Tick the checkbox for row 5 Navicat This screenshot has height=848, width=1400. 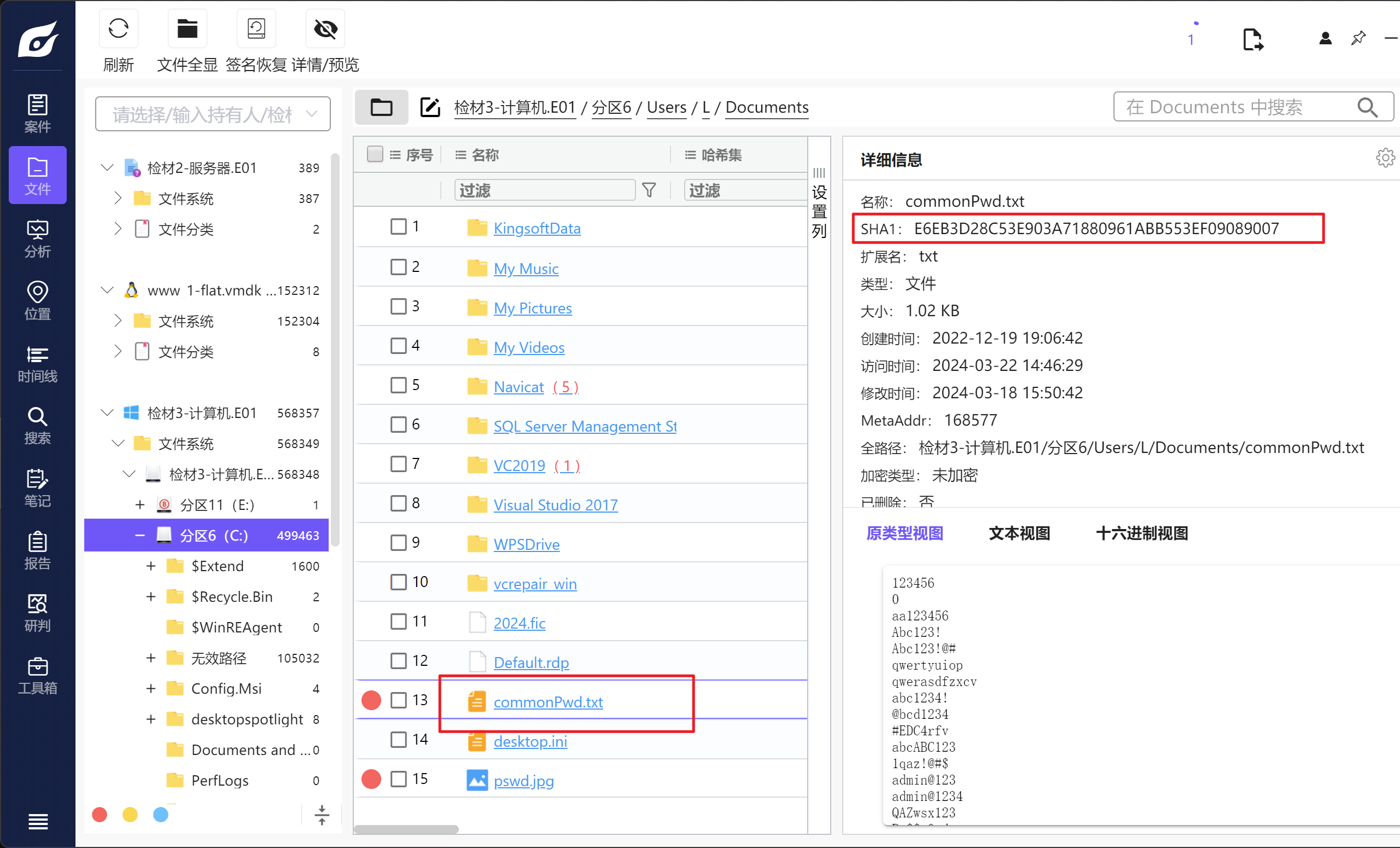coord(398,385)
